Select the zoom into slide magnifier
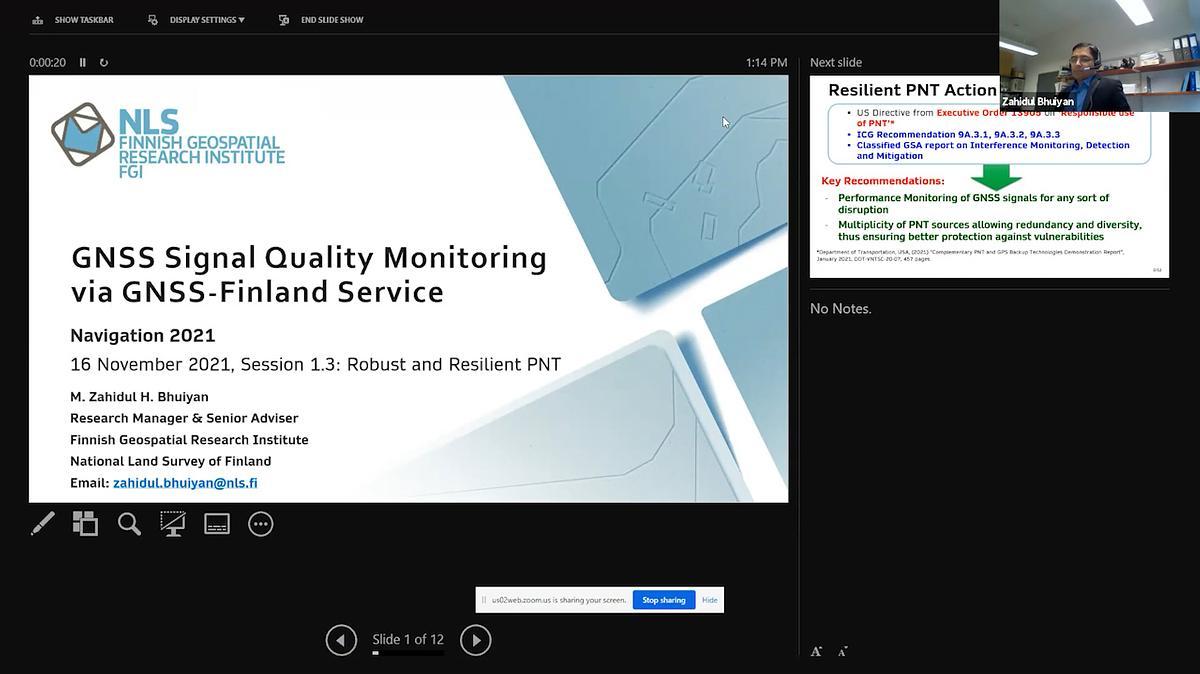Screen dimensions: 1200x674 pyautogui.click(x=129, y=523)
